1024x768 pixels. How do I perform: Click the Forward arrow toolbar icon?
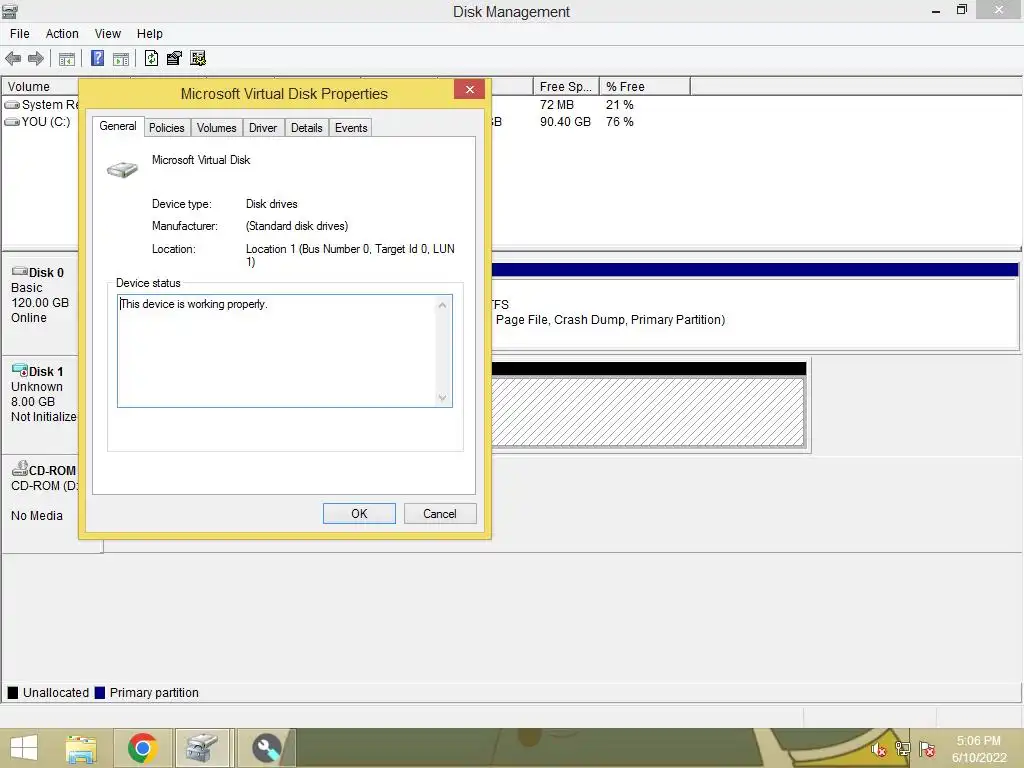pos(36,59)
